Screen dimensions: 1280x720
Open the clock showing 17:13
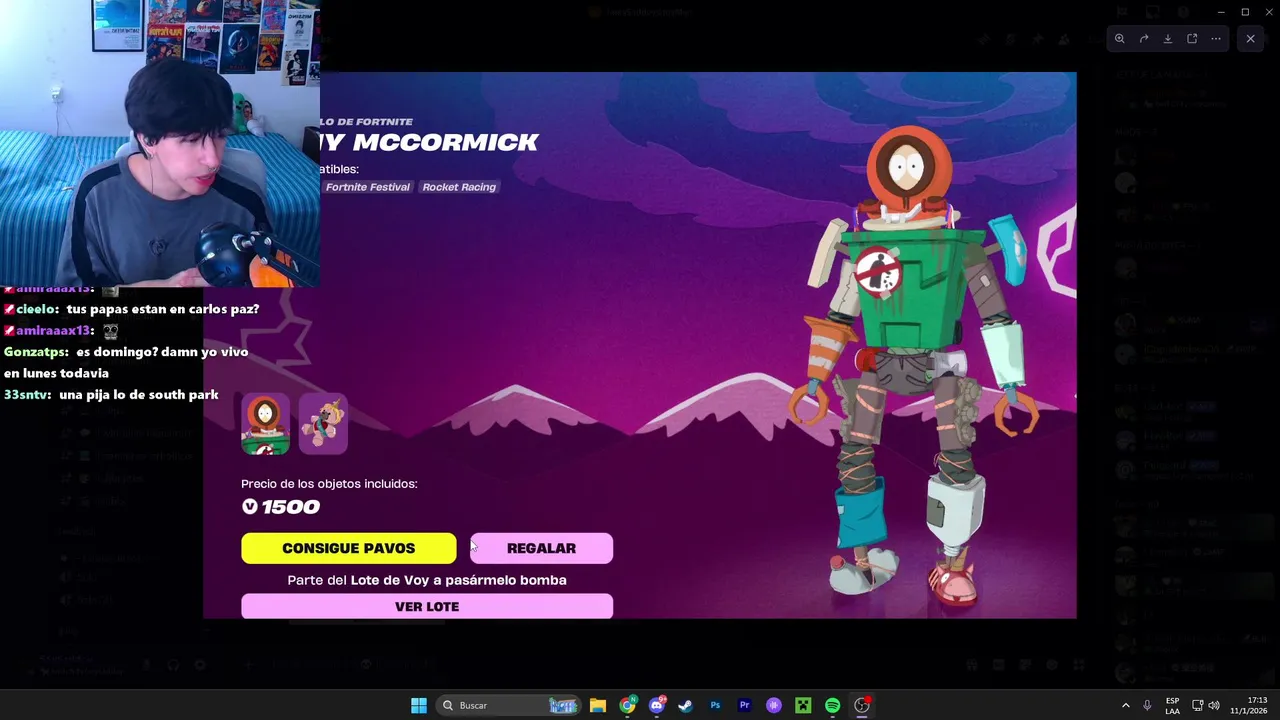(x=1249, y=705)
